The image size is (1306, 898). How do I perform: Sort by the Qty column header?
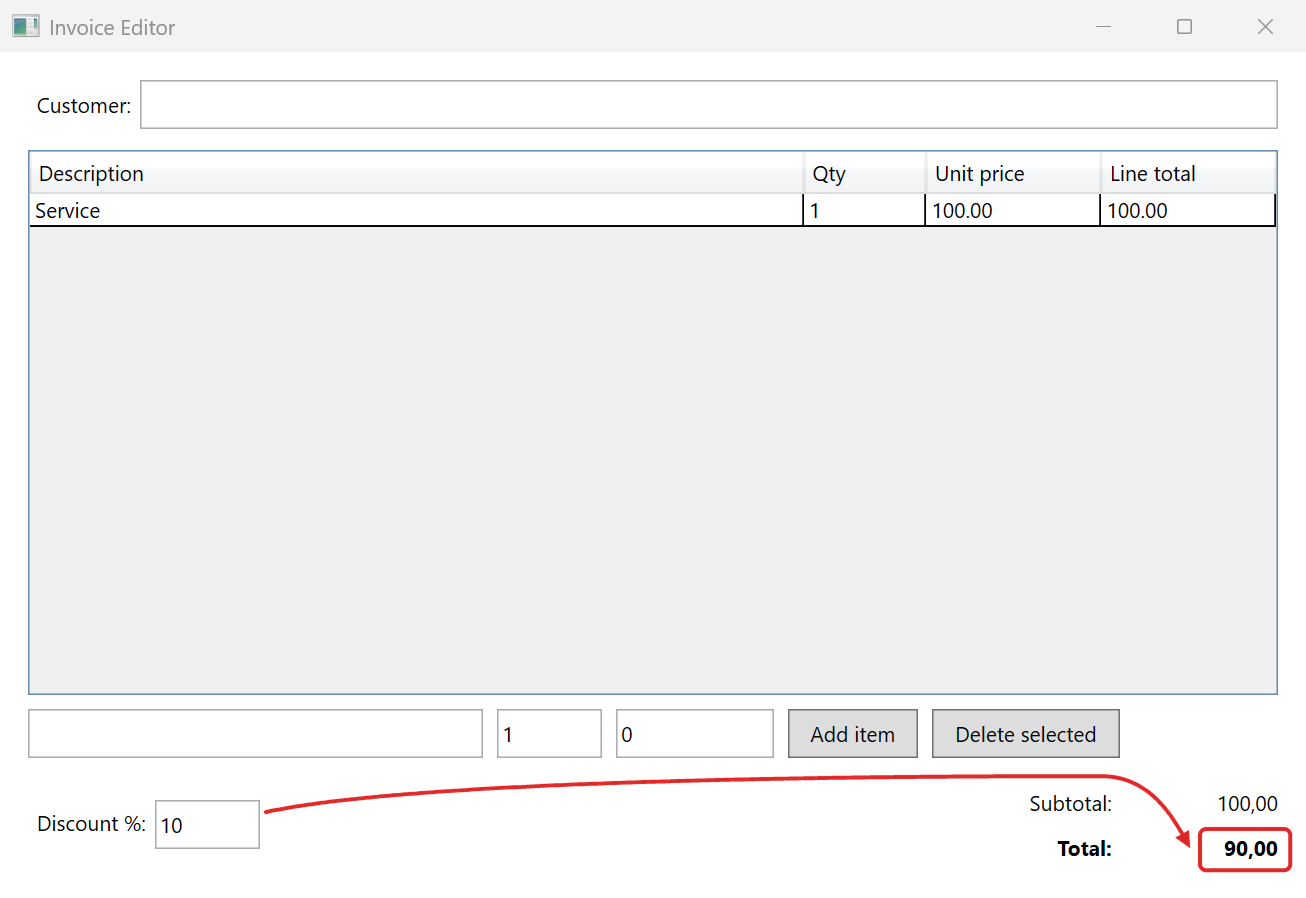pos(865,173)
